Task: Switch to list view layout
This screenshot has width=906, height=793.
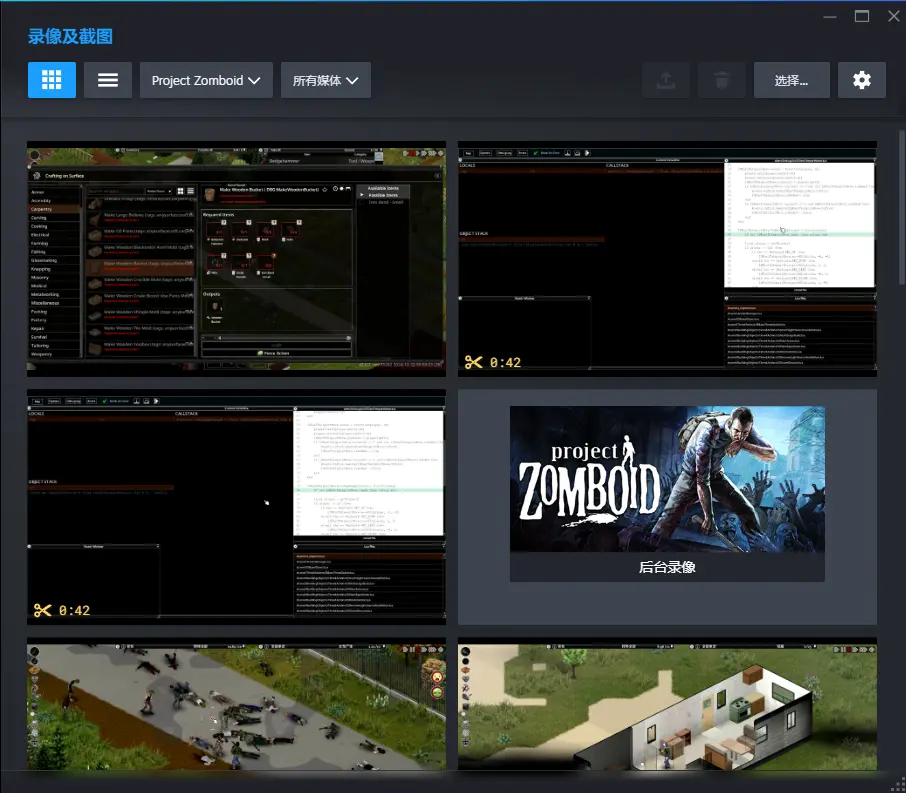Action: 108,80
